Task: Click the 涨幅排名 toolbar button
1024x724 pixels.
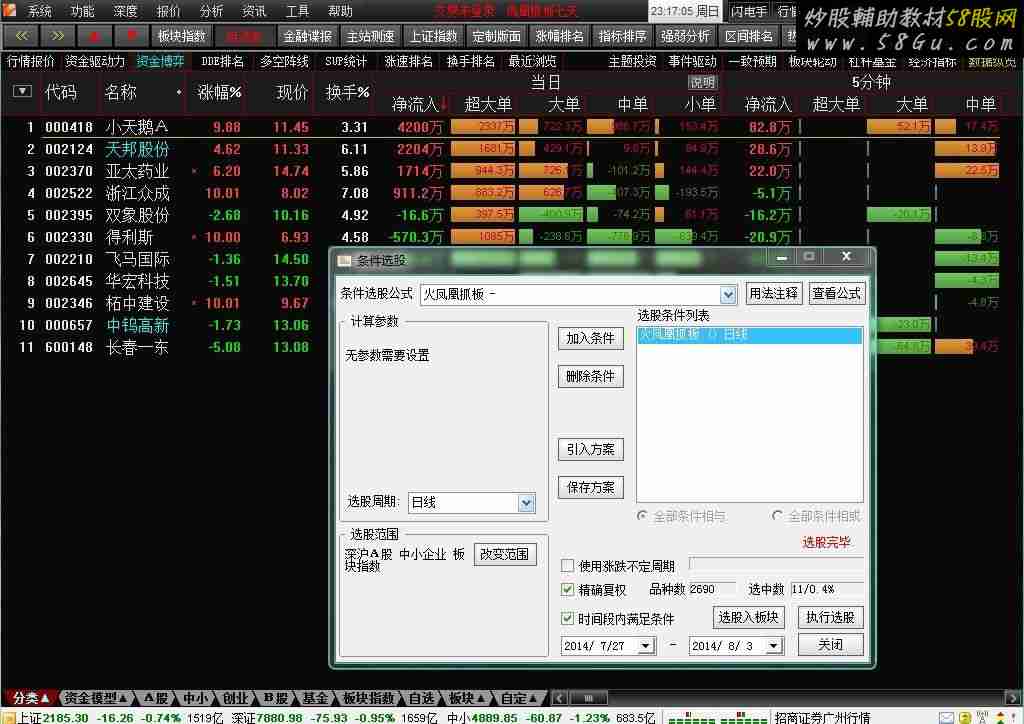Action: tap(559, 36)
